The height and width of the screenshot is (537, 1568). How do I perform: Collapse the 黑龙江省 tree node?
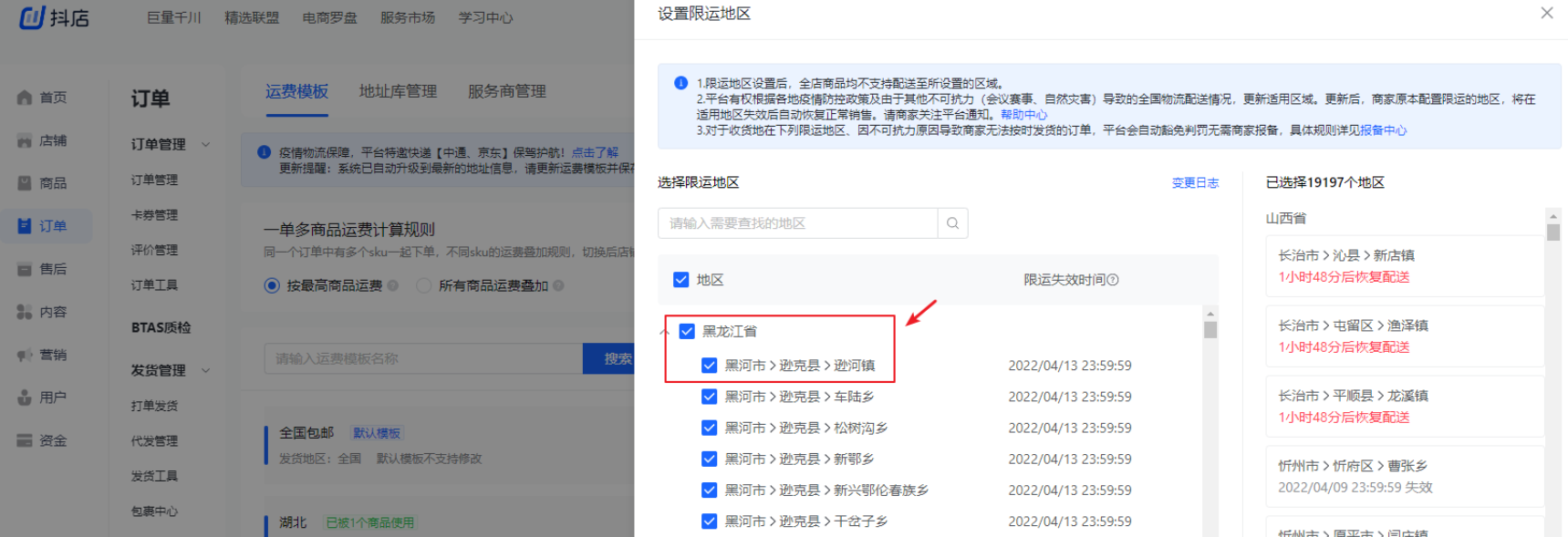[x=664, y=332]
